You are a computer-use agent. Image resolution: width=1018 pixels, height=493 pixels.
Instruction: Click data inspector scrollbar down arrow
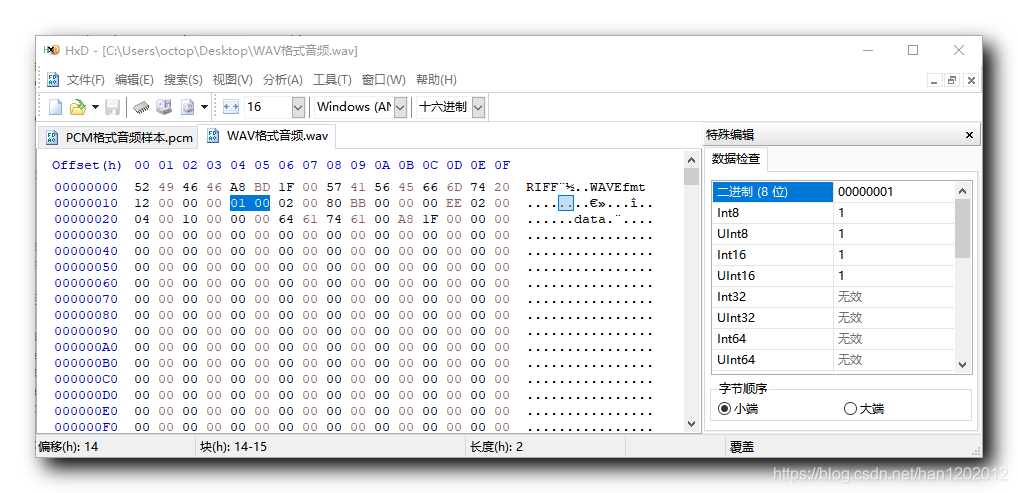click(963, 364)
